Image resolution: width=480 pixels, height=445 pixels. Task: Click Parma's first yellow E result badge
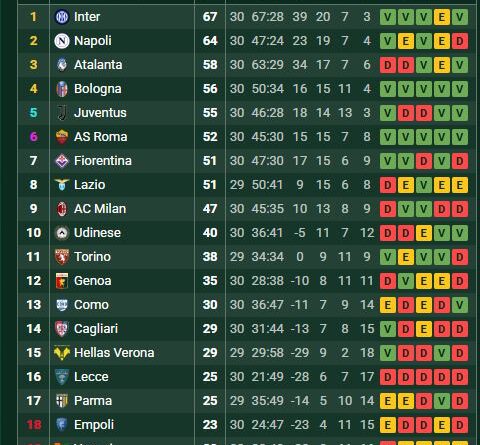388,401
